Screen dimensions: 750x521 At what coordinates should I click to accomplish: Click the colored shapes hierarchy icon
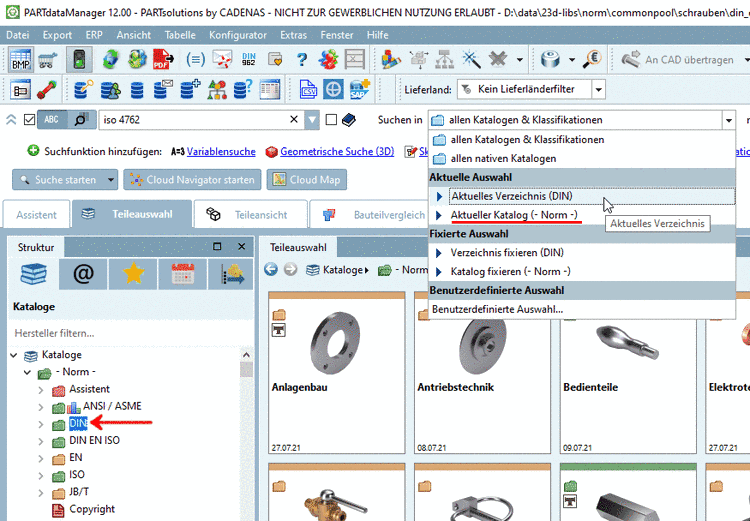point(217,90)
